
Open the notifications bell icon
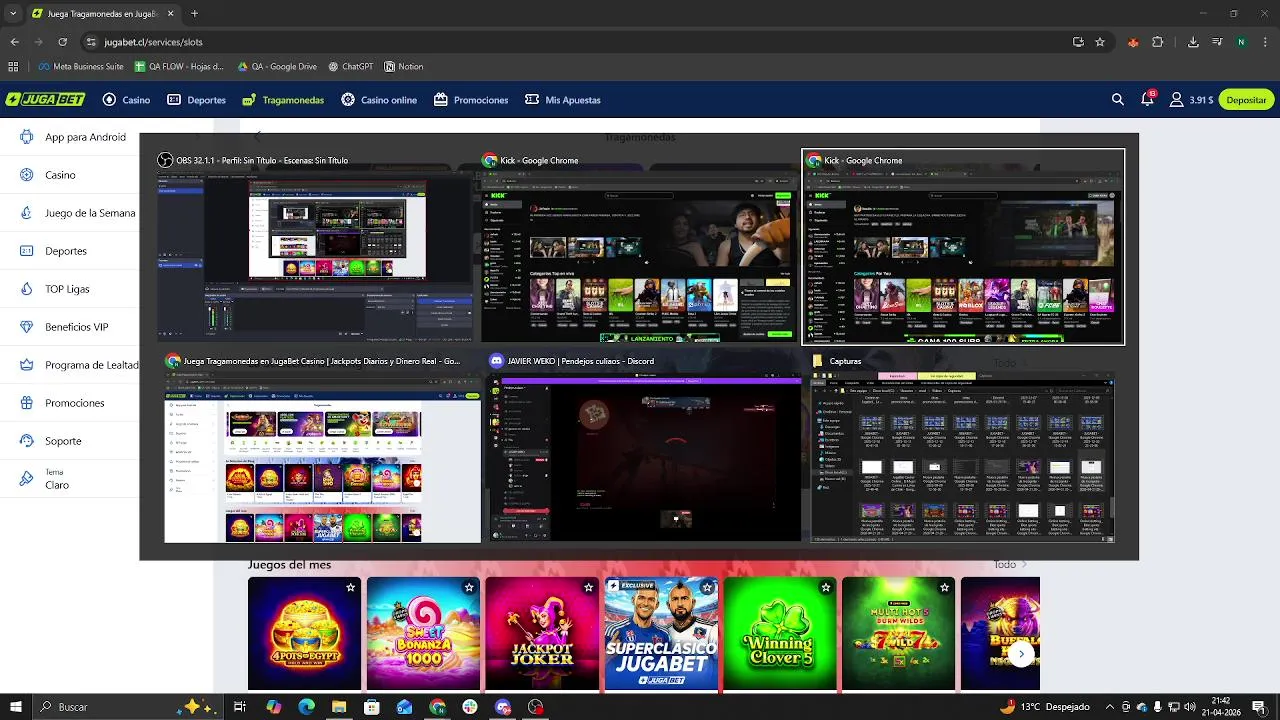click(1147, 99)
